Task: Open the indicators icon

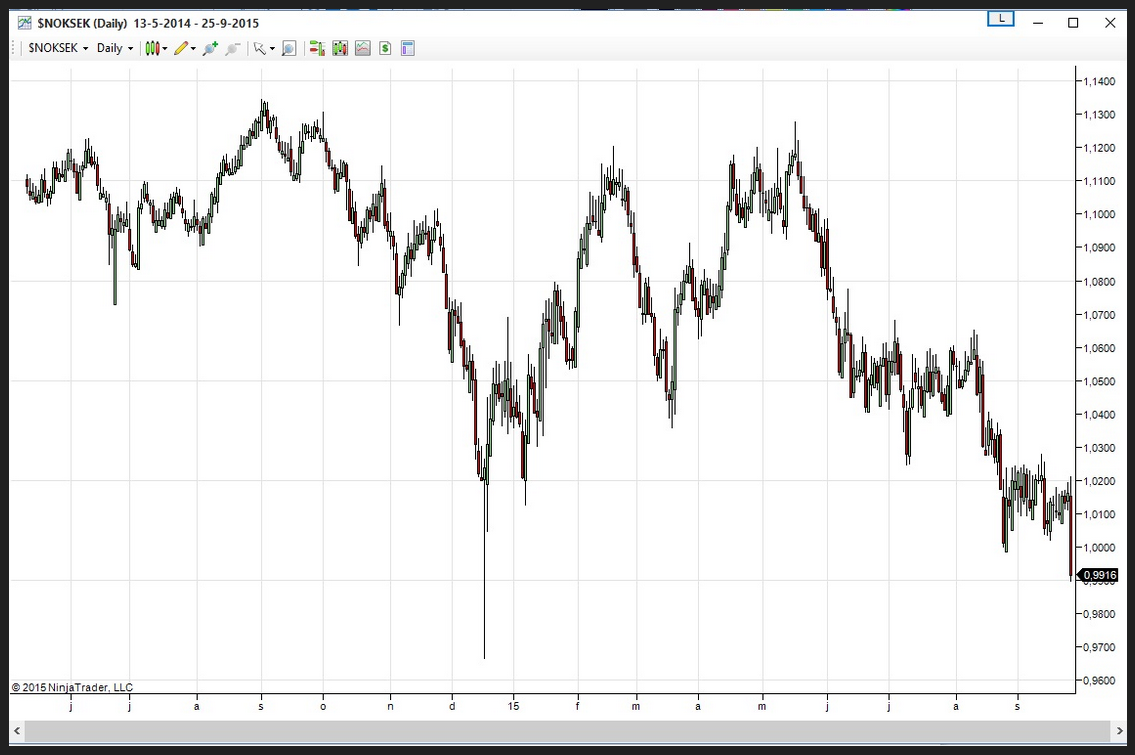Action: pyautogui.click(x=340, y=48)
